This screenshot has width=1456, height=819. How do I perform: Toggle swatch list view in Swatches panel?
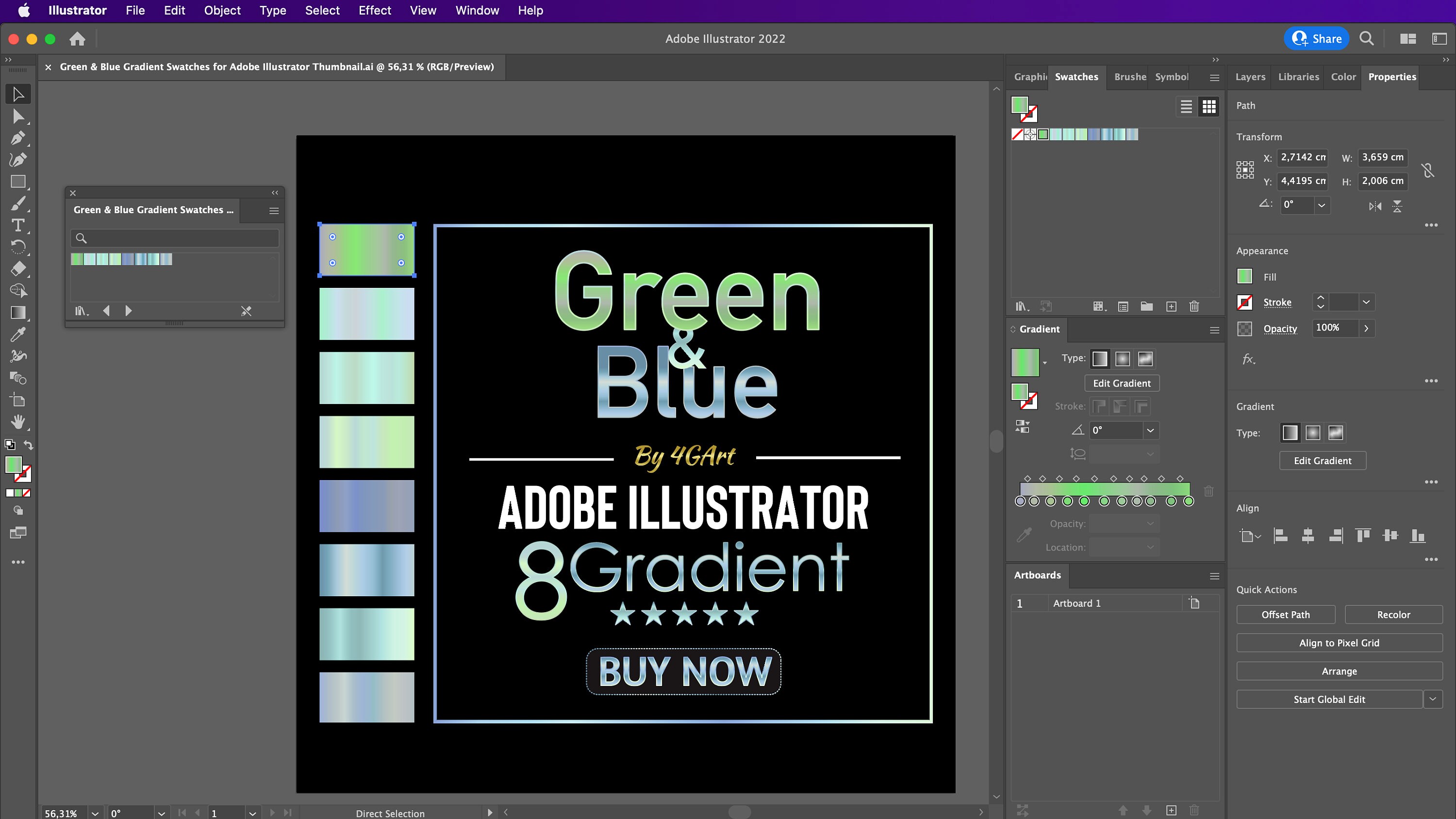(1185, 106)
